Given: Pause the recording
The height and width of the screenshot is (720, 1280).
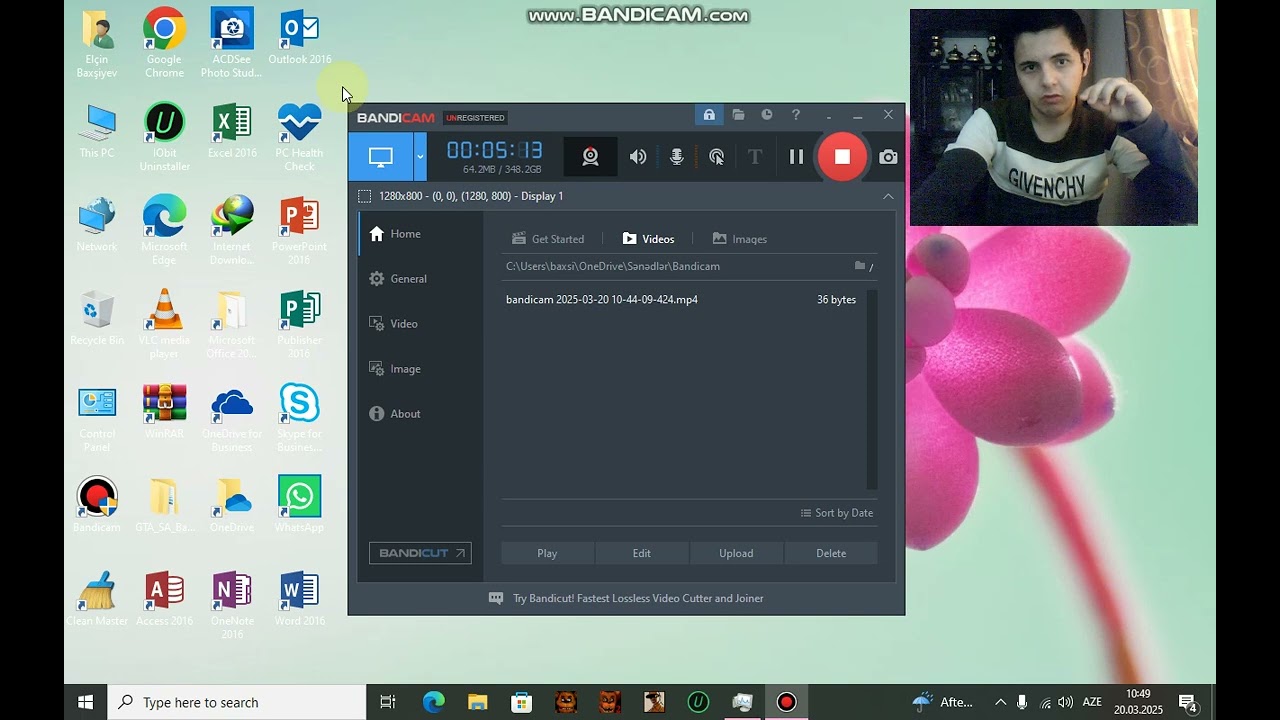Looking at the screenshot, I should (x=796, y=157).
